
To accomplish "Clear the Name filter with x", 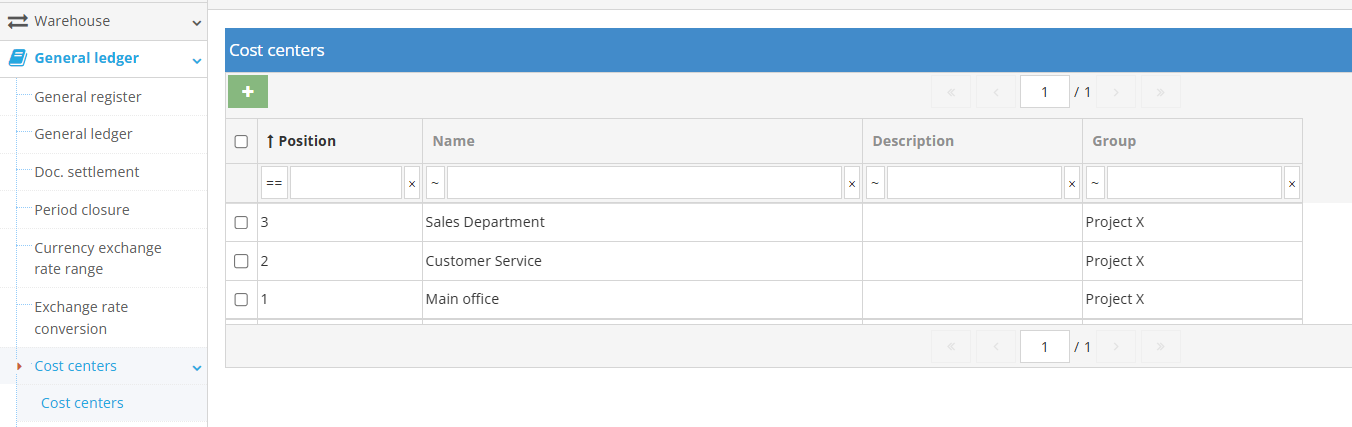I will coord(852,184).
